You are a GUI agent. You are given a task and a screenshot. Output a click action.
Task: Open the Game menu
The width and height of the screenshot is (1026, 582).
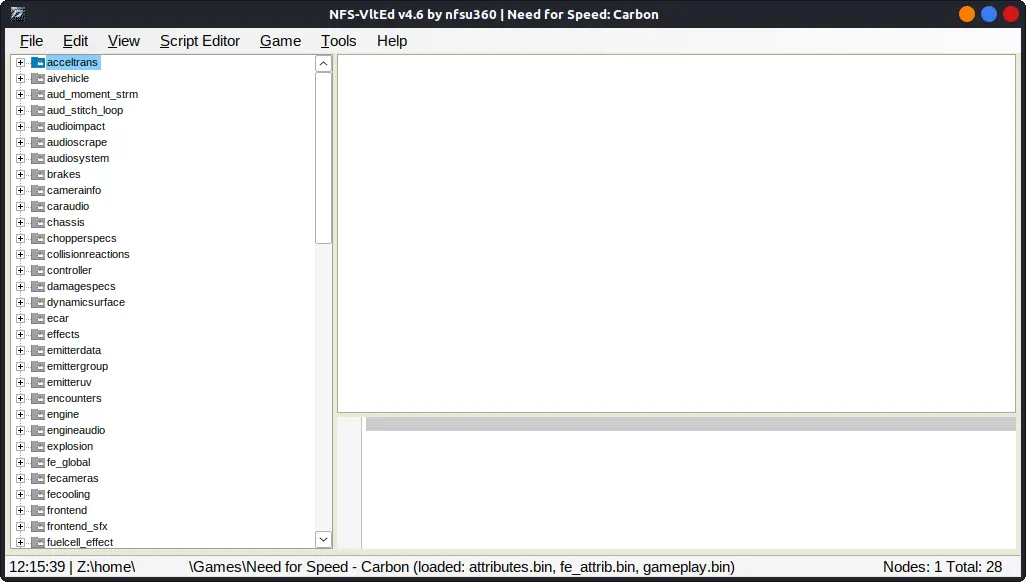(280, 41)
